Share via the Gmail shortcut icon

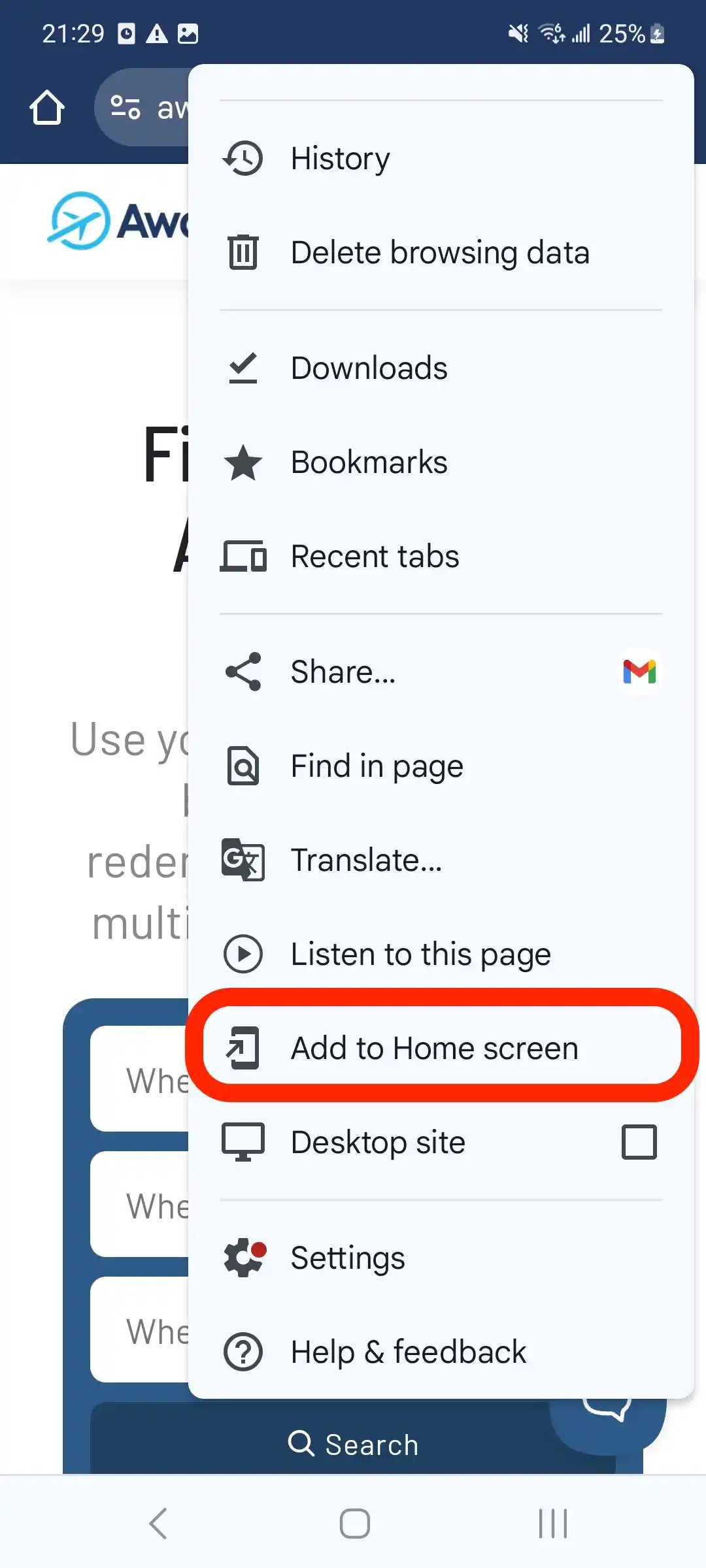click(639, 672)
